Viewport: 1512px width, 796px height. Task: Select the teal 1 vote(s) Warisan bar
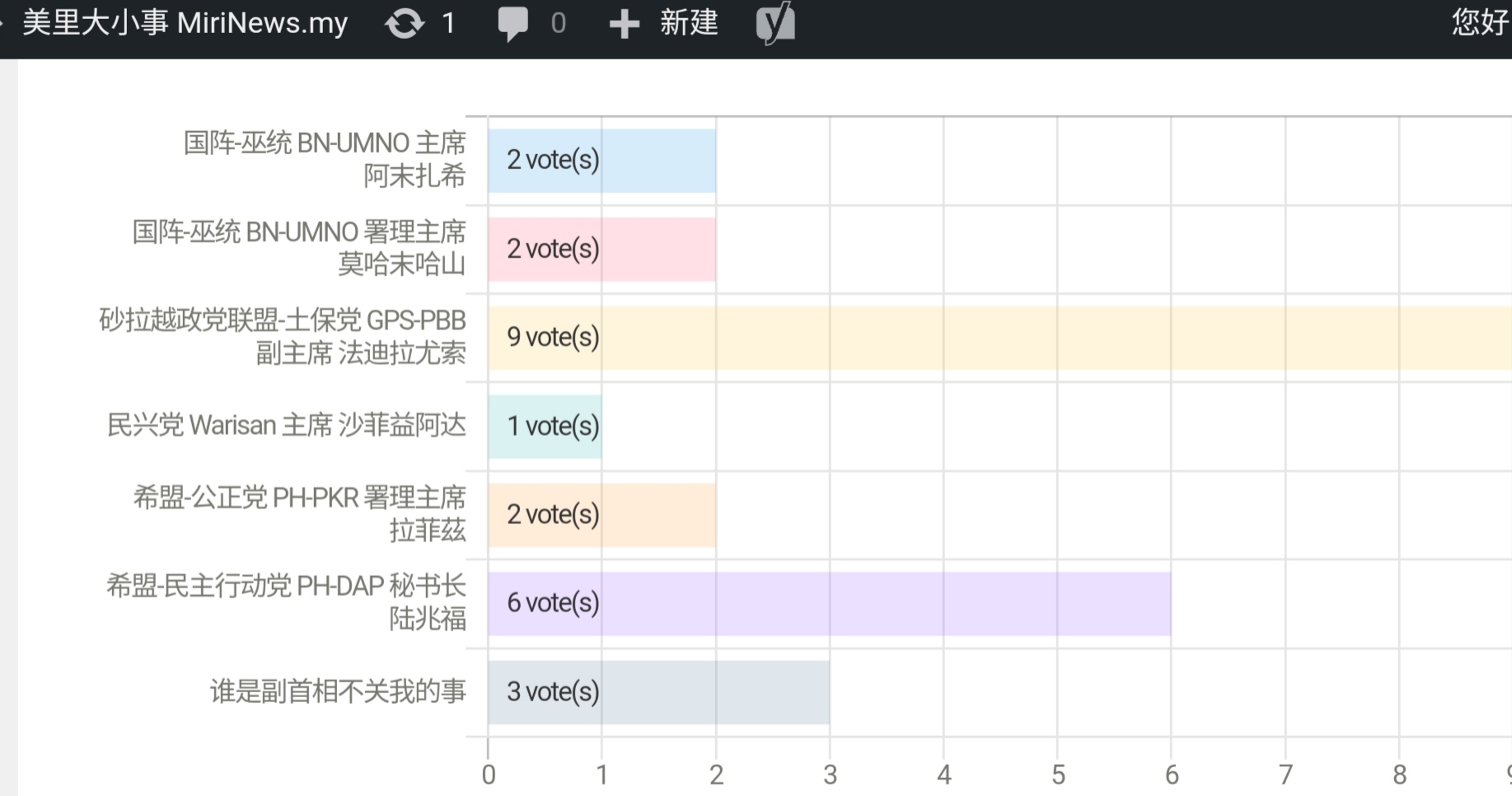[x=545, y=427]
